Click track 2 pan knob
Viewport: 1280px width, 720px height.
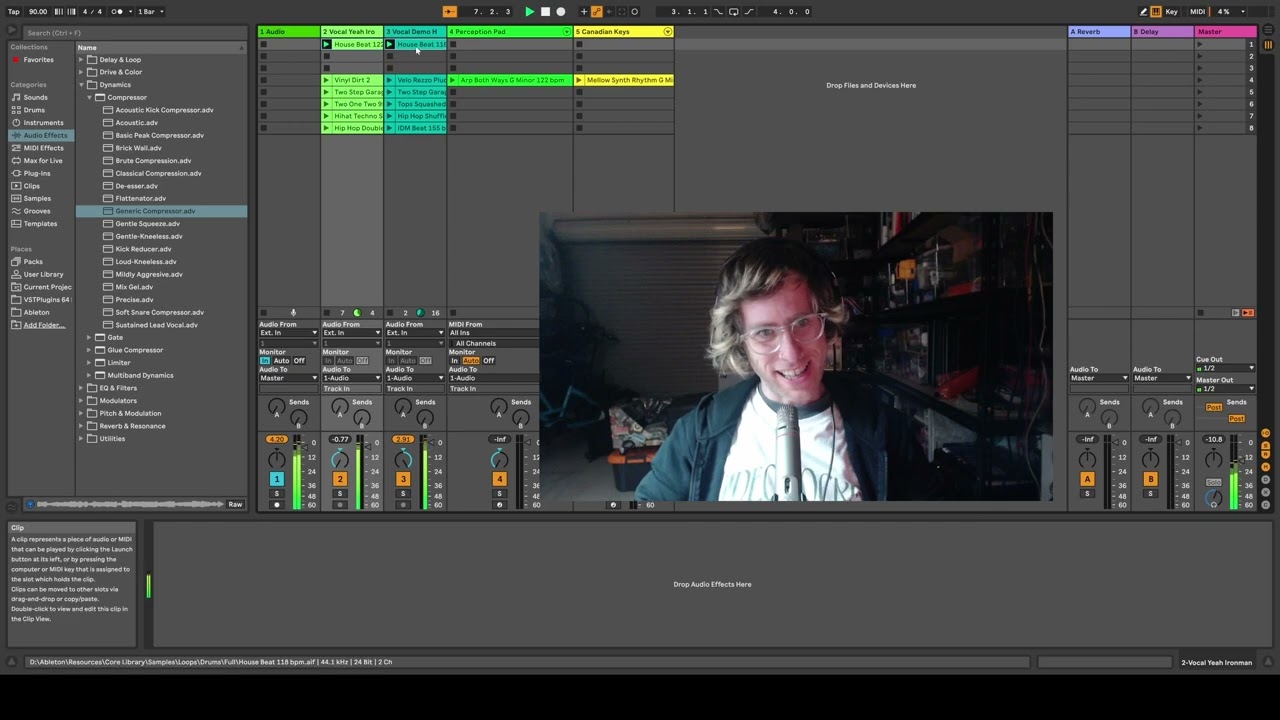(340, 459)
